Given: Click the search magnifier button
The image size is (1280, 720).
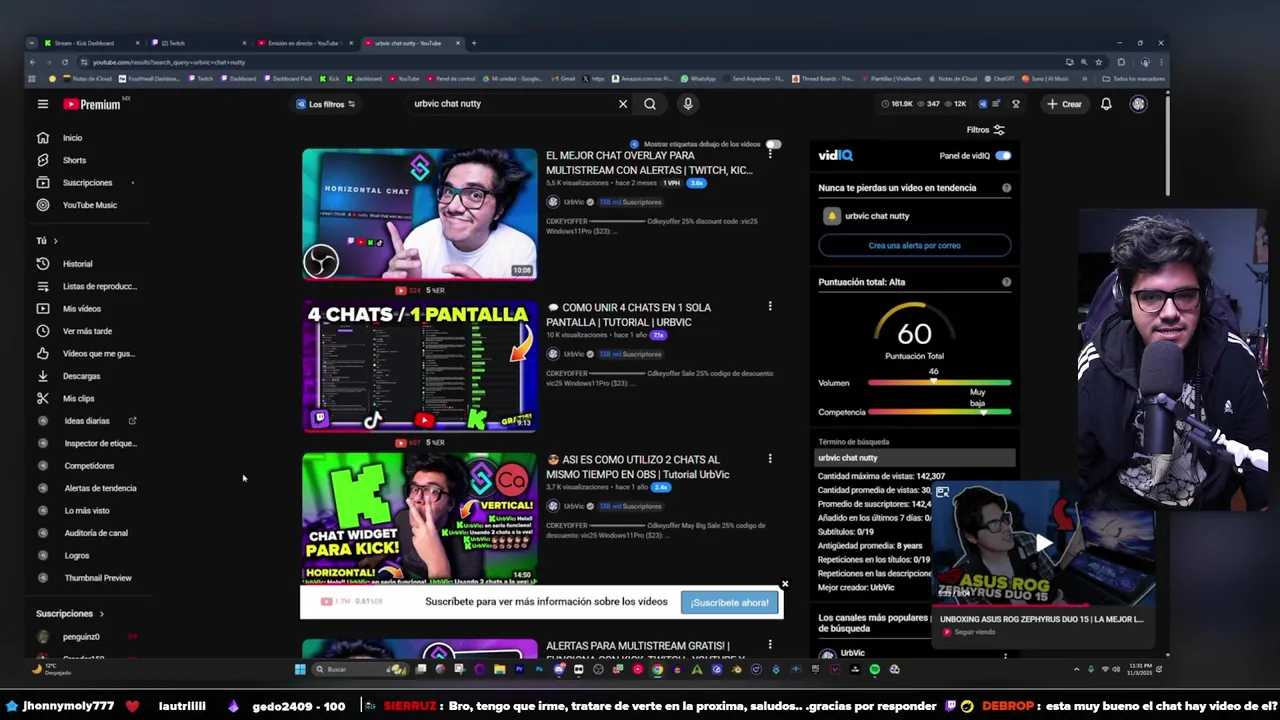Looking at the screenshot, I should 650,104.
